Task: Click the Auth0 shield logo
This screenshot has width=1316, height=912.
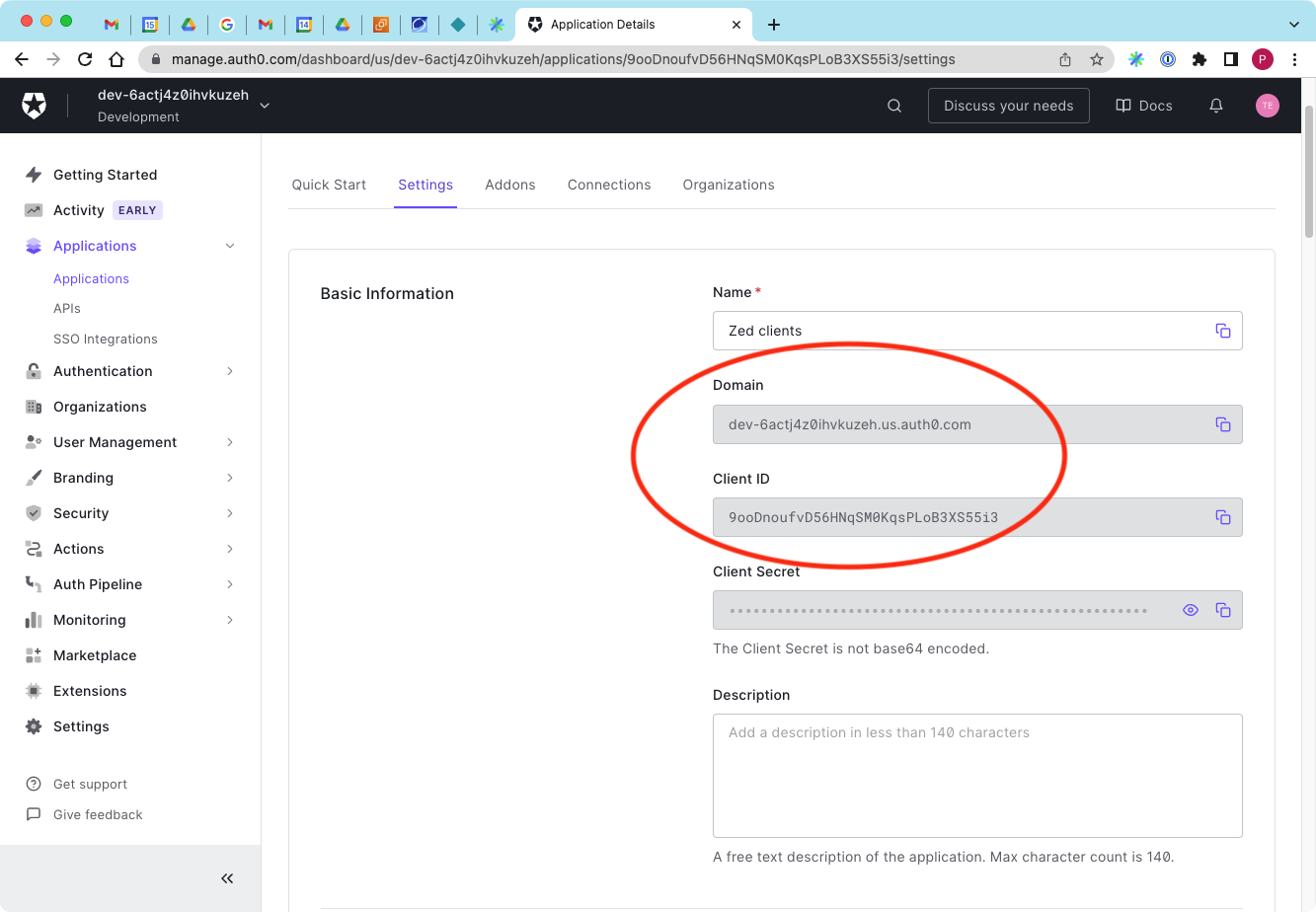Action: click(x=35, y=106)
